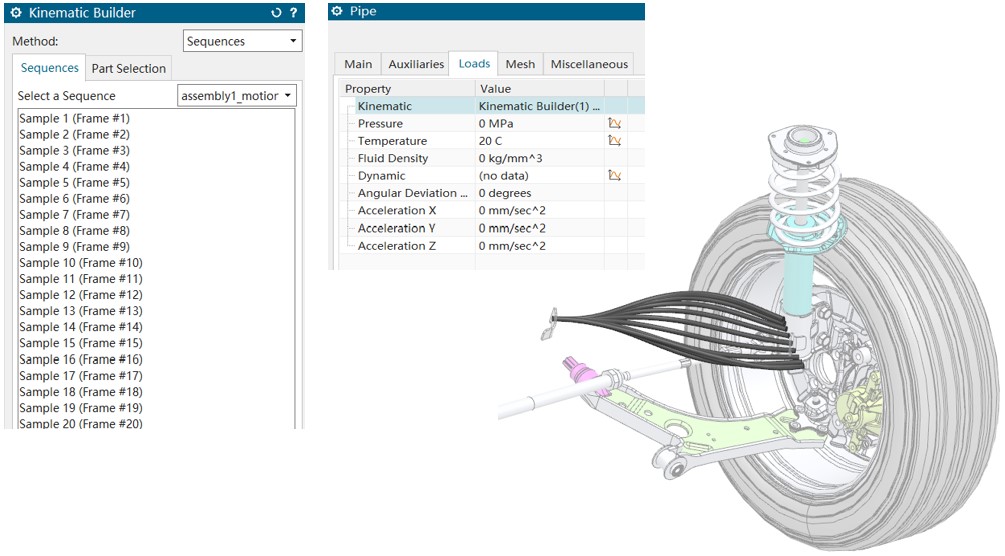Edit the 0 kg/mm^3 density value

click(540, 158)
